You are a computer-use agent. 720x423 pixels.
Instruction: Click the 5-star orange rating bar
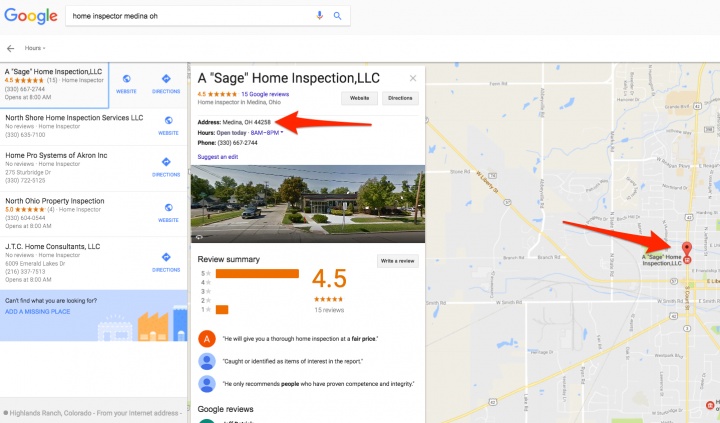(x=257, y=274)
